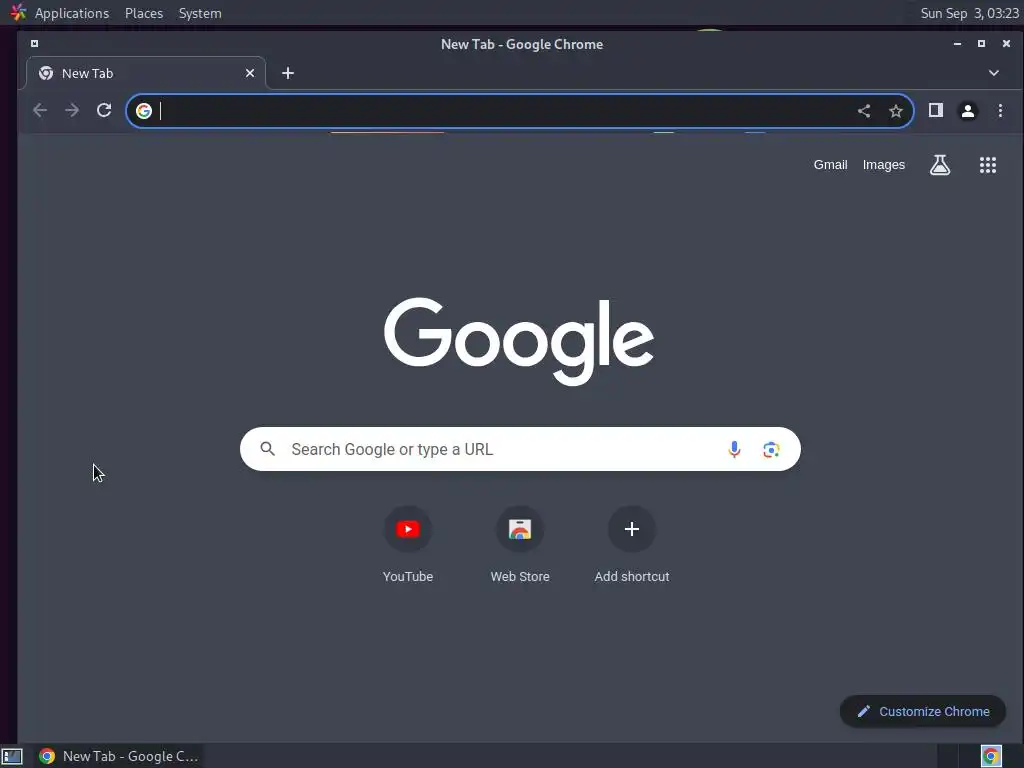Expand the tab search dropdown chevron
The height and width of the screenshot is (768, 1024).
(993, 73)
